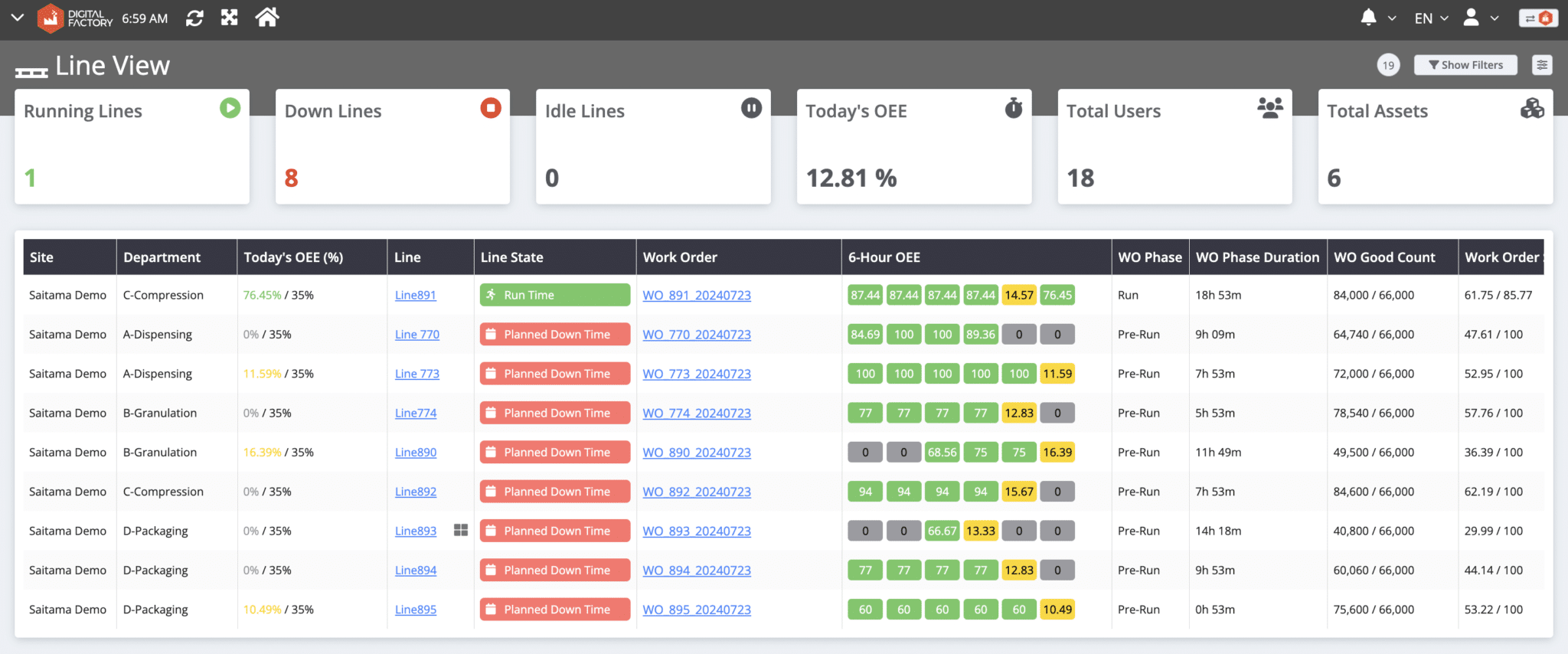Click the connection status icon at top right

point(1538,18)
